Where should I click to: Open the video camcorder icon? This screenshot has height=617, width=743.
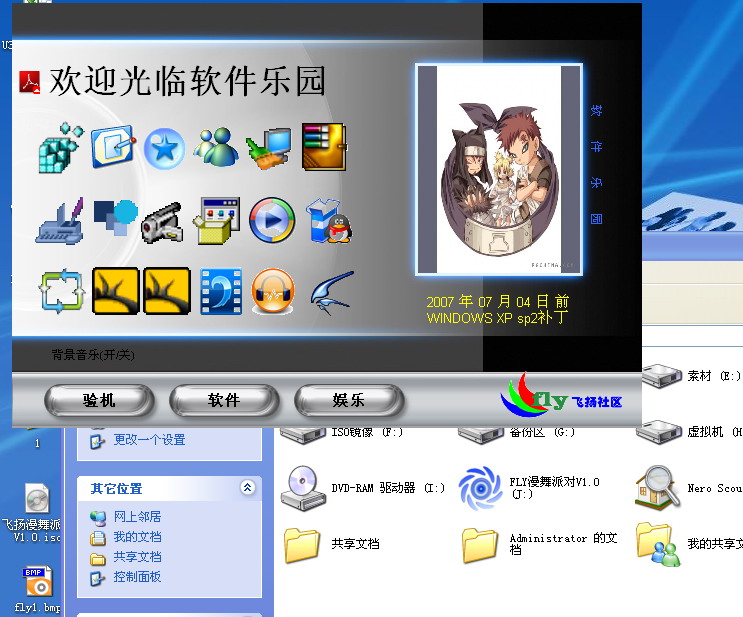point(163,222)
